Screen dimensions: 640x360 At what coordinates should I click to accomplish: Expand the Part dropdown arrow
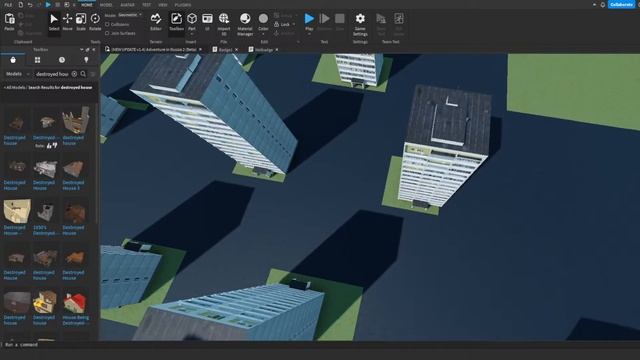pos(192,34)
